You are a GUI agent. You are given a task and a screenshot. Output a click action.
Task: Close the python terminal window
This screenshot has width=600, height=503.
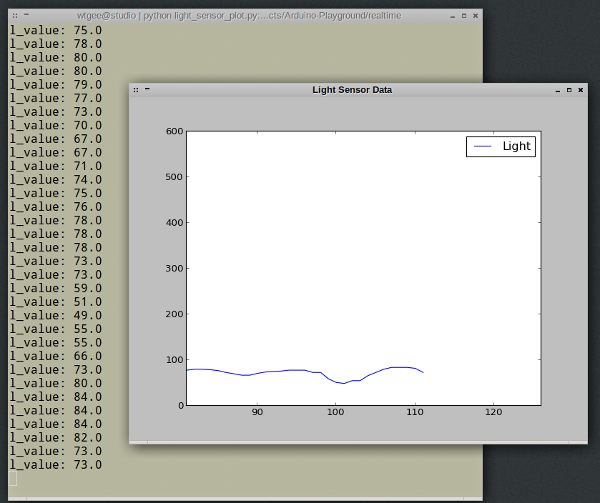coord(475,16)
